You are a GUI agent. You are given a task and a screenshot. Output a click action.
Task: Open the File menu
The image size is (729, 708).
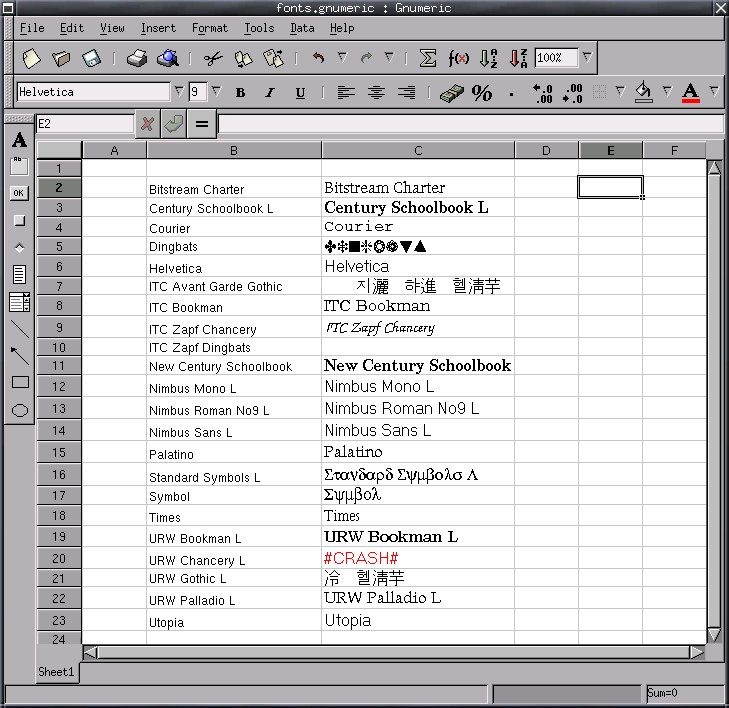pos(32,28)
